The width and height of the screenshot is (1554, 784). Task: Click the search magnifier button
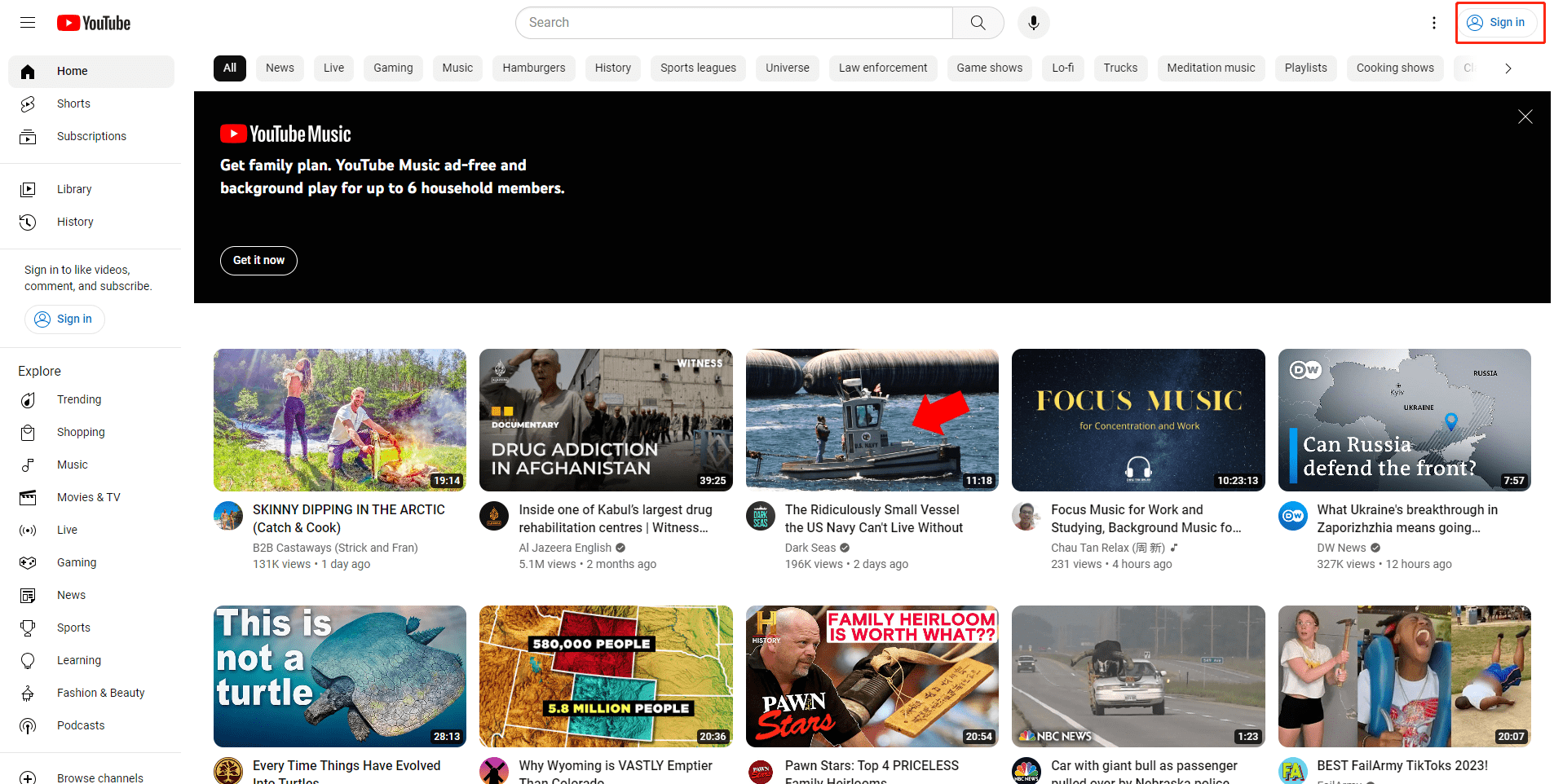978,23
